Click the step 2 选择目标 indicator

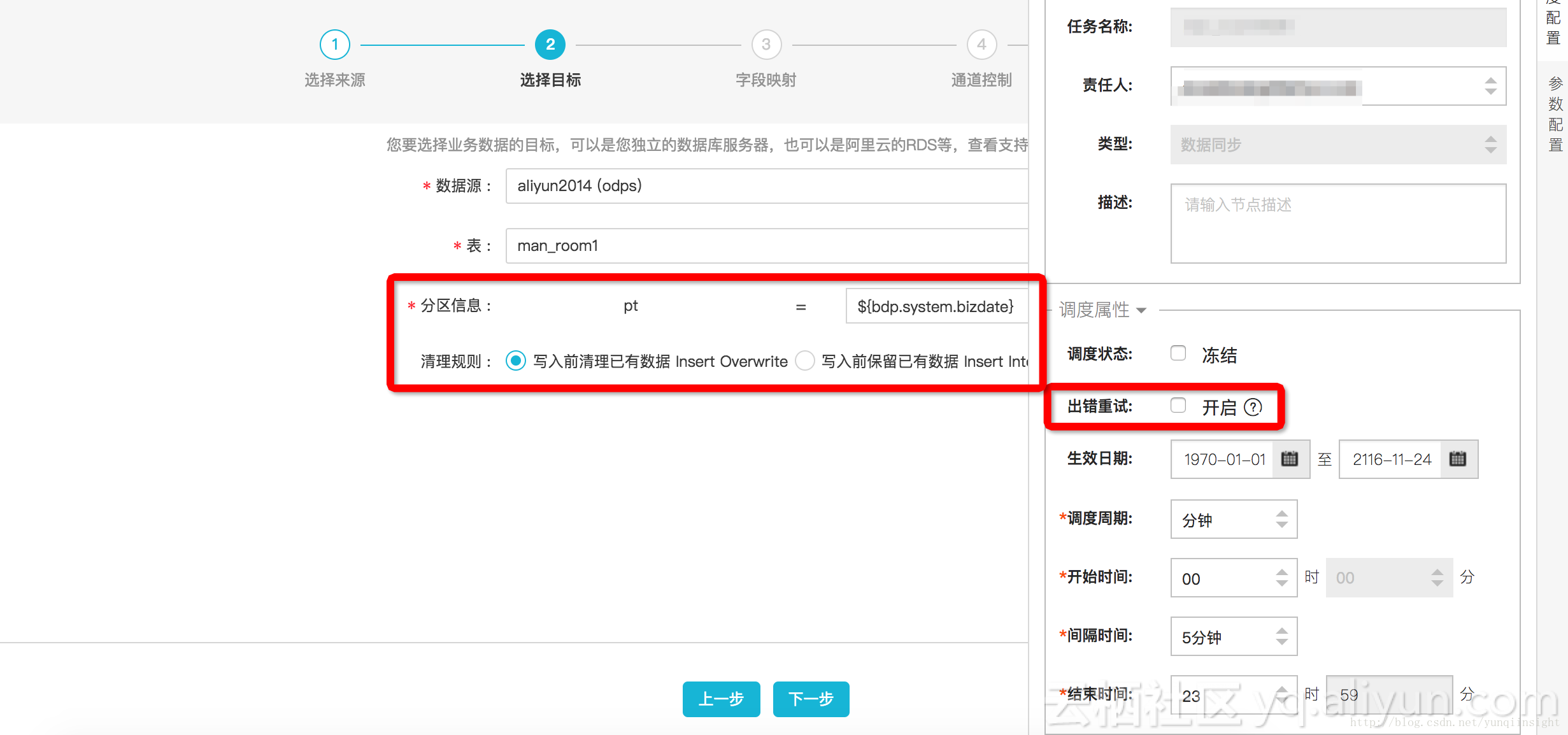click(x=550, y=44)
